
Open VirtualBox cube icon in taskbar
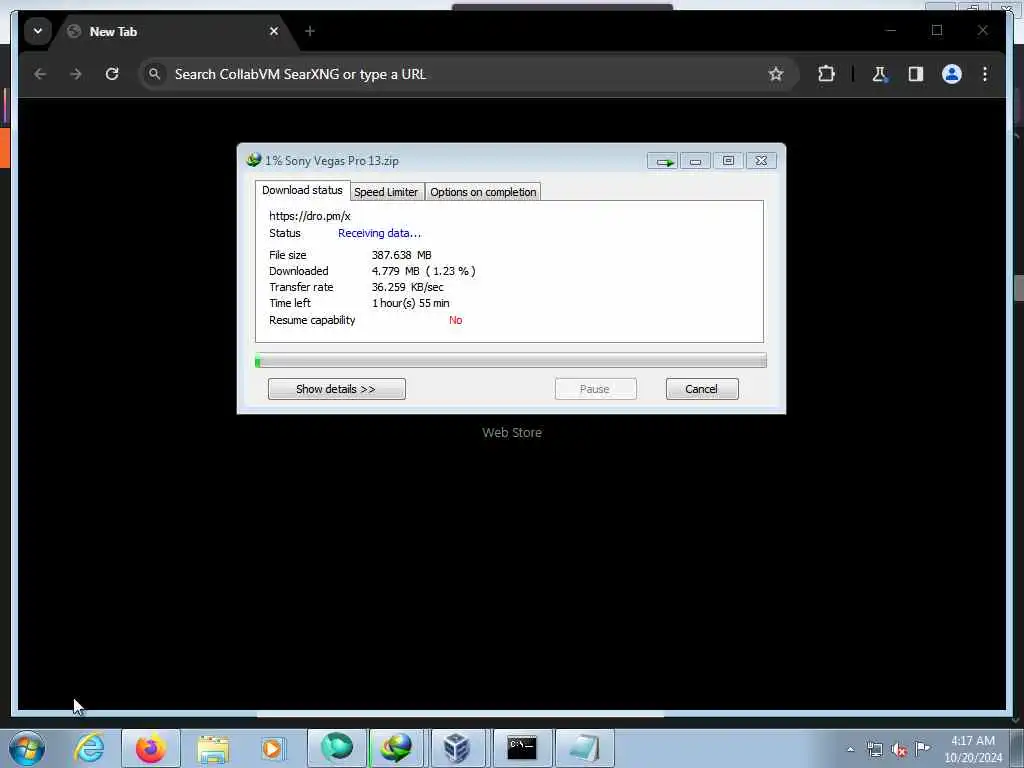(456, 748)
